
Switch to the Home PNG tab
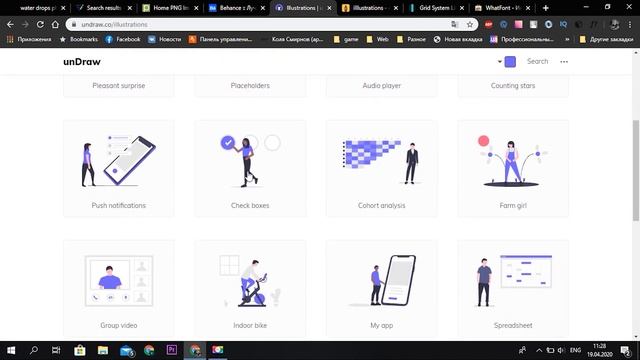coord(170,8)
